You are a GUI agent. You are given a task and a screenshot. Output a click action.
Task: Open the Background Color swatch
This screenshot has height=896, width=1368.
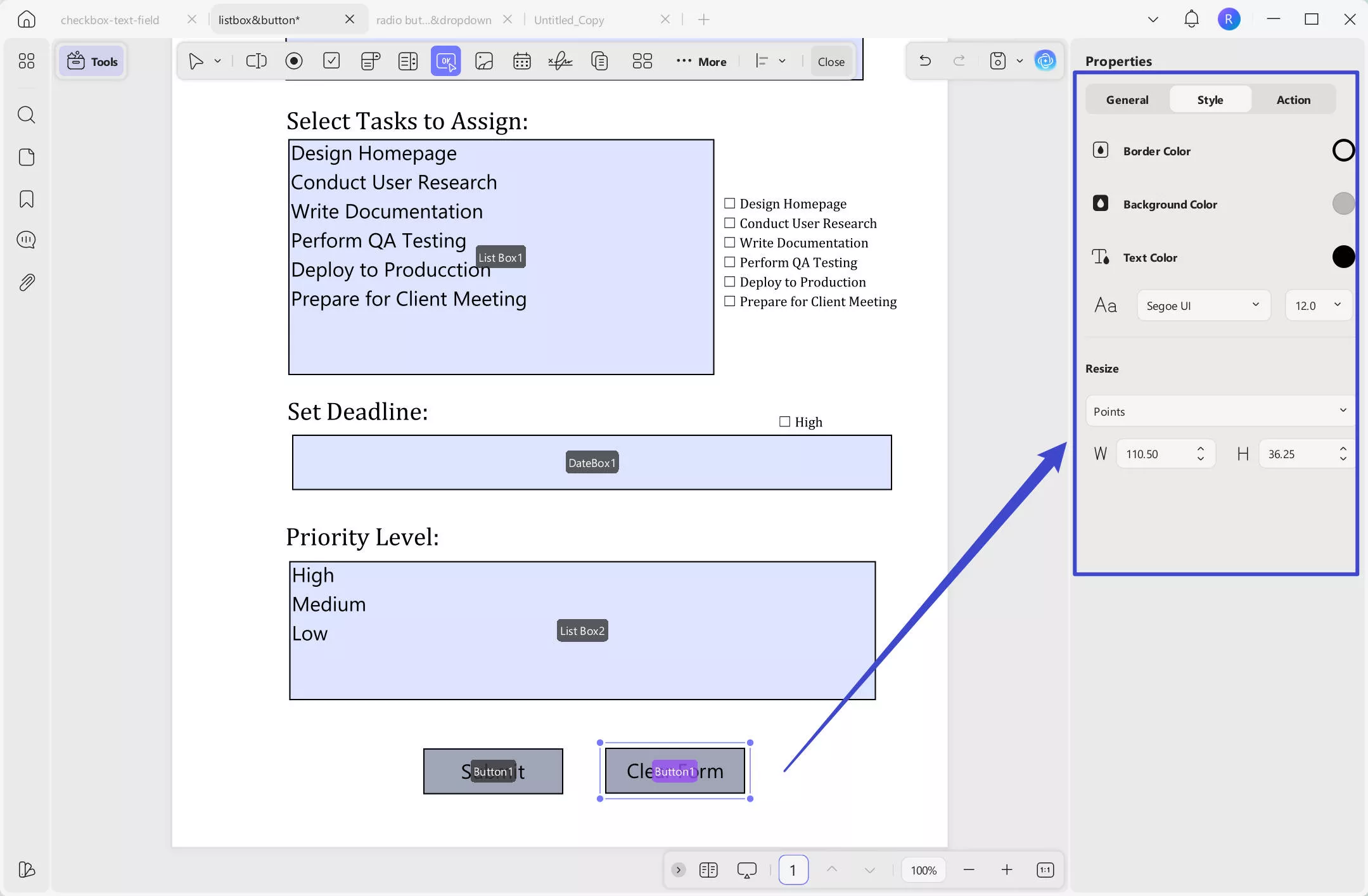pyautogui.click(x=1343, y=203)
